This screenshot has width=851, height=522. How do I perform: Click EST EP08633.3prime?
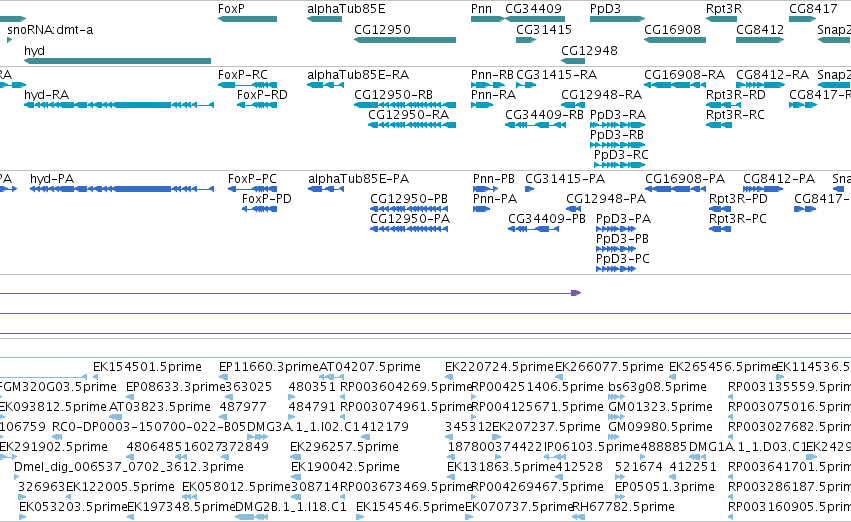click(175, 387)
